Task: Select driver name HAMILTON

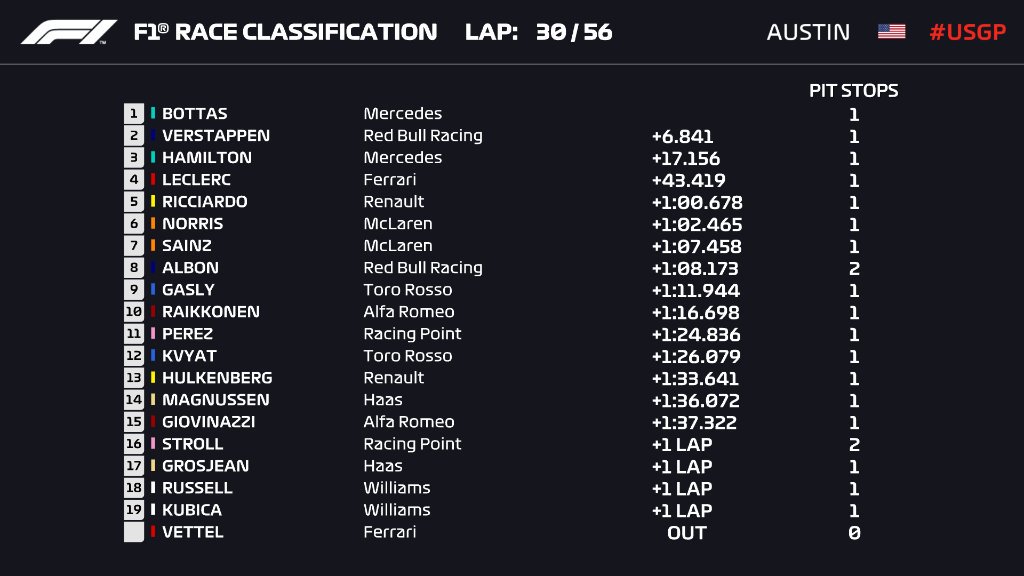Action: point(206,157)
